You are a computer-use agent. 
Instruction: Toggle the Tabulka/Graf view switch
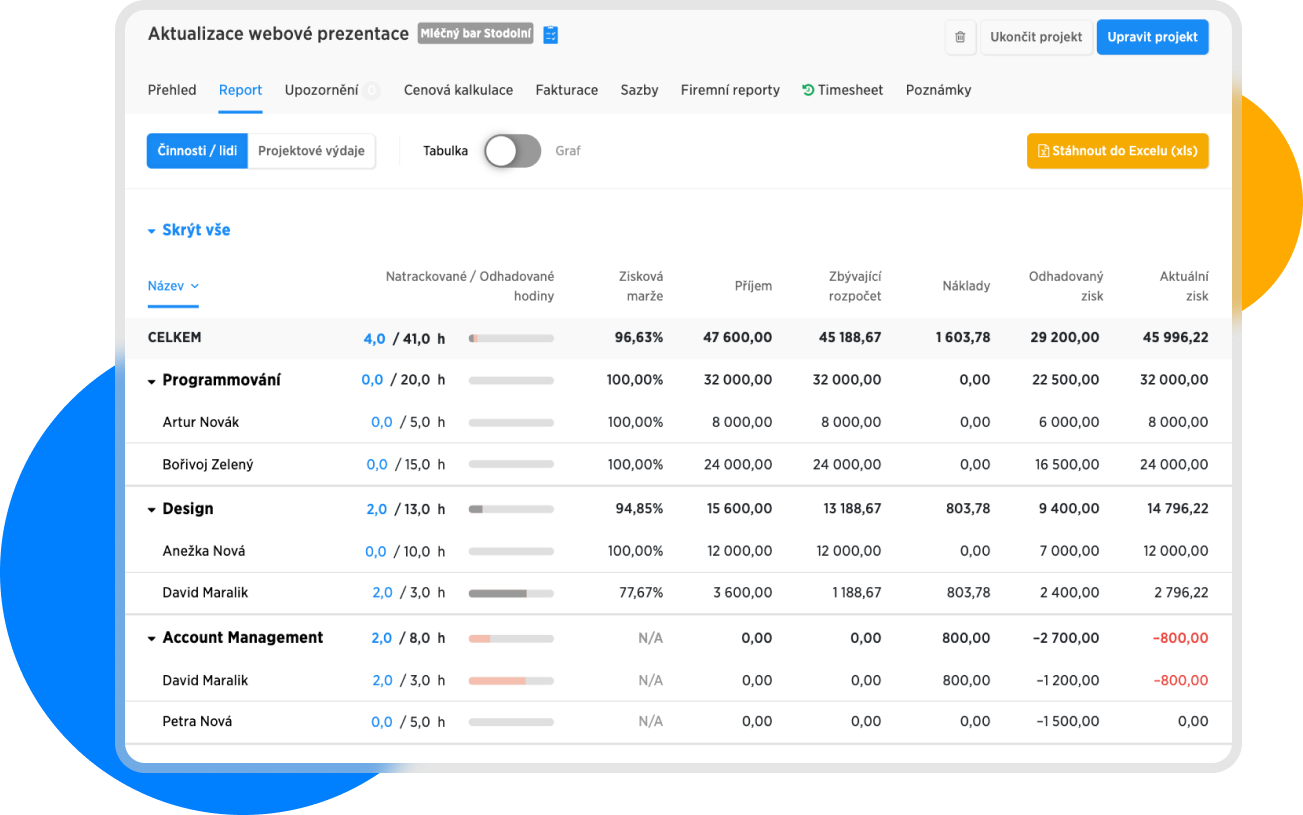point(512,151)
